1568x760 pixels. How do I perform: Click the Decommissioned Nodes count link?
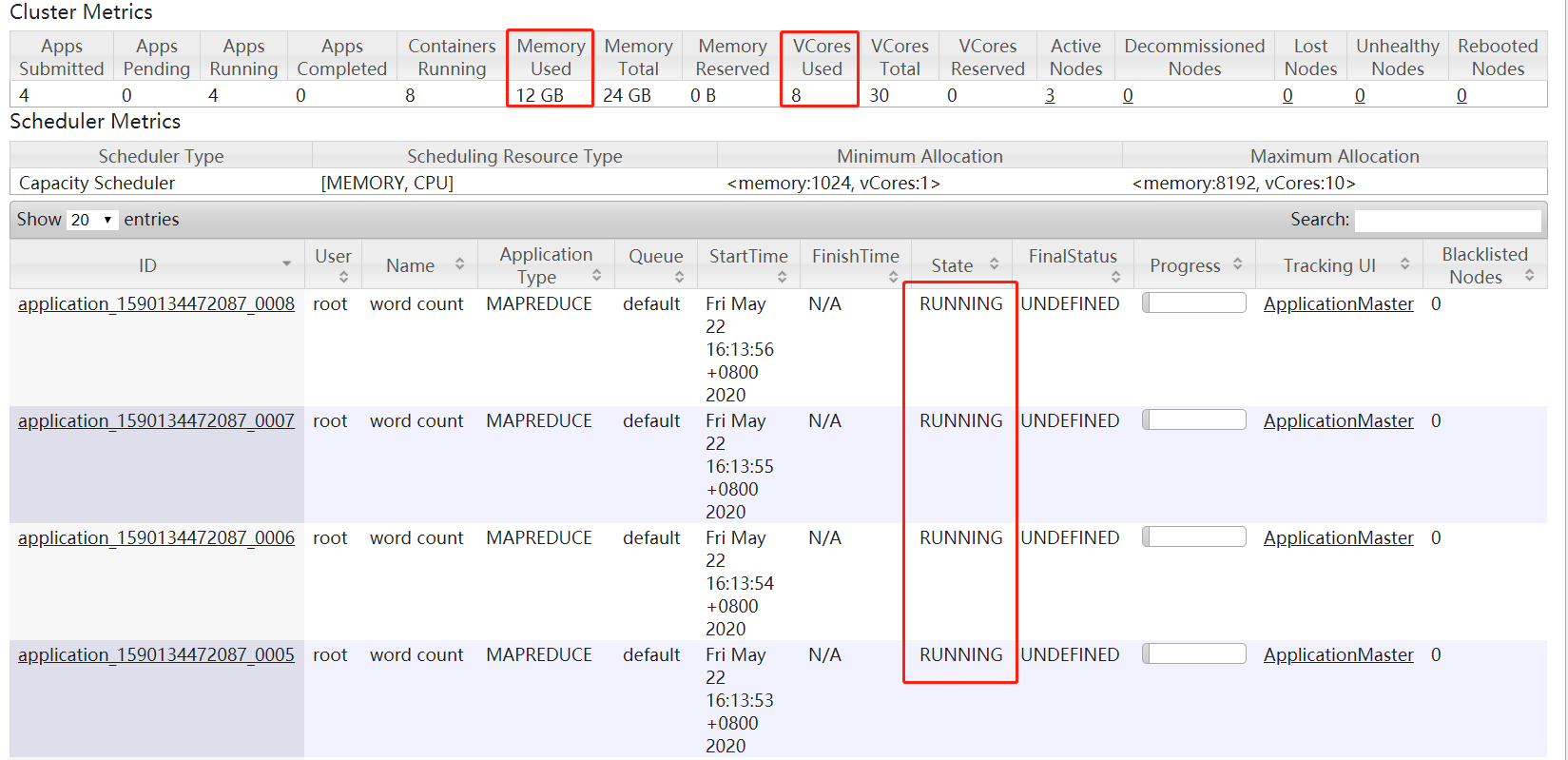(x=1128, y=96)
